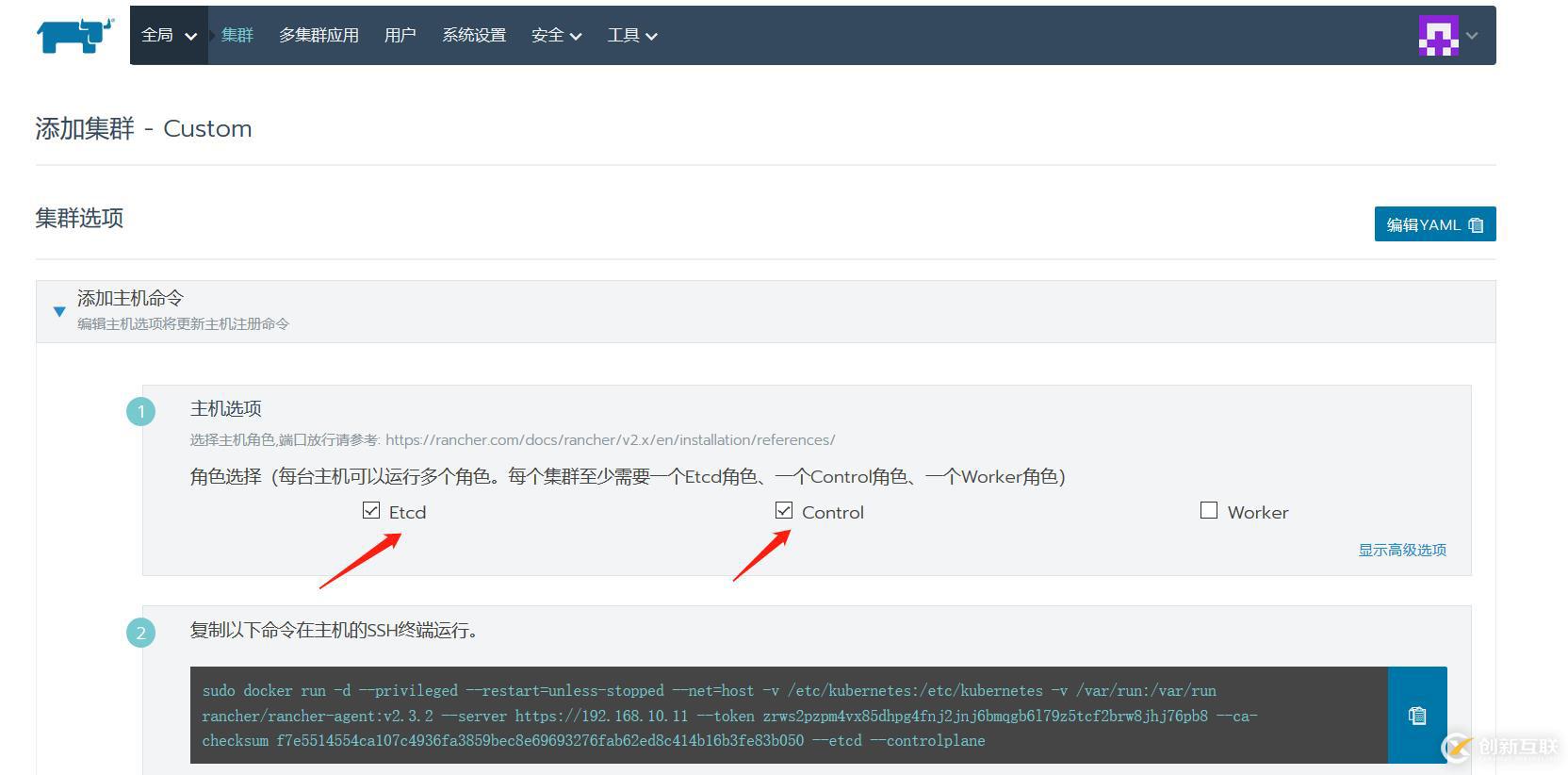Open the 工具 dropdown menu
Image resolution: width=1568 pixels, height=775 pixels.
point(631,36)
